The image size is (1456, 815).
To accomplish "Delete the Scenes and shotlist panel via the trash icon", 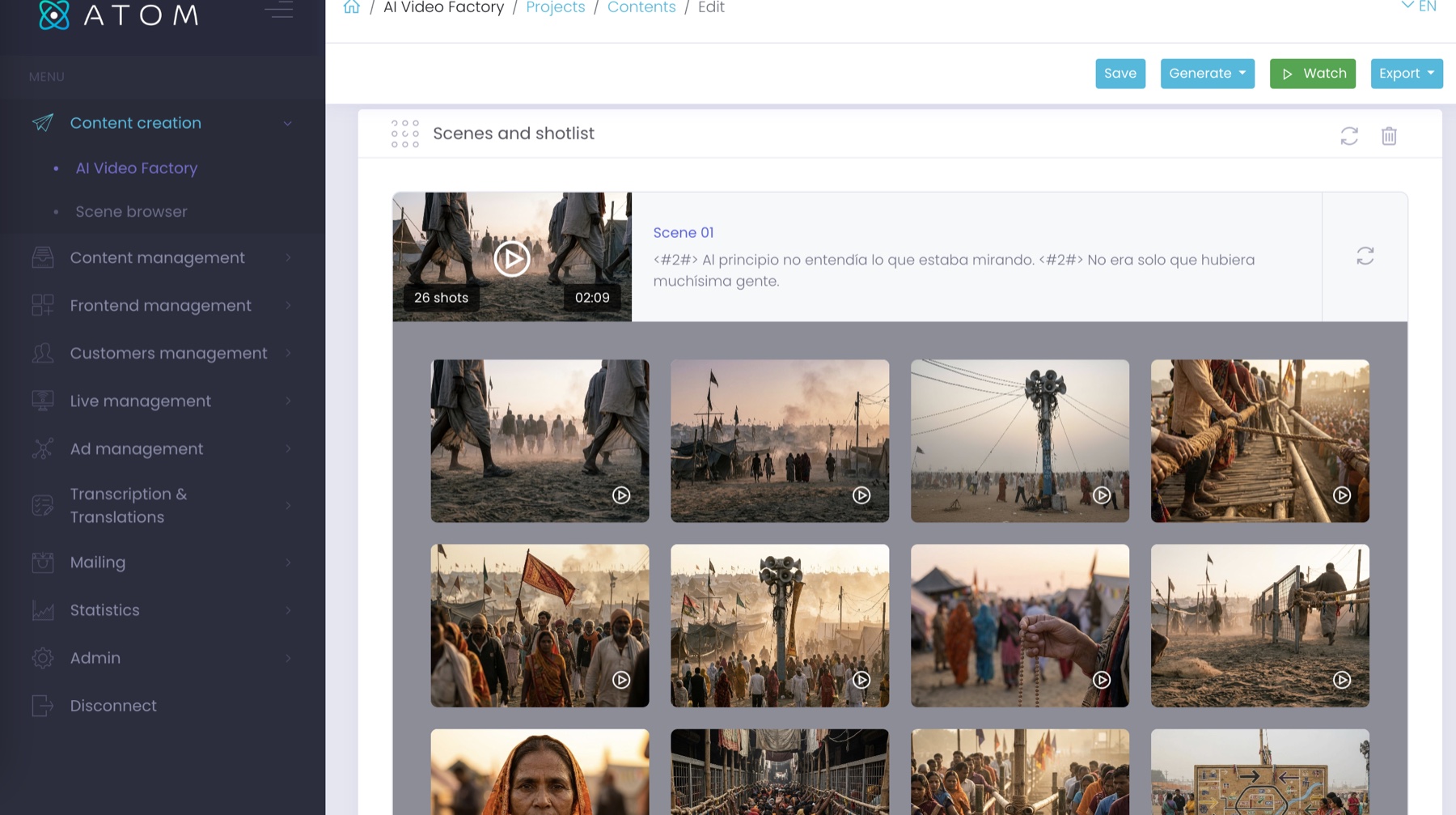I will click(x=1389, y=136).
